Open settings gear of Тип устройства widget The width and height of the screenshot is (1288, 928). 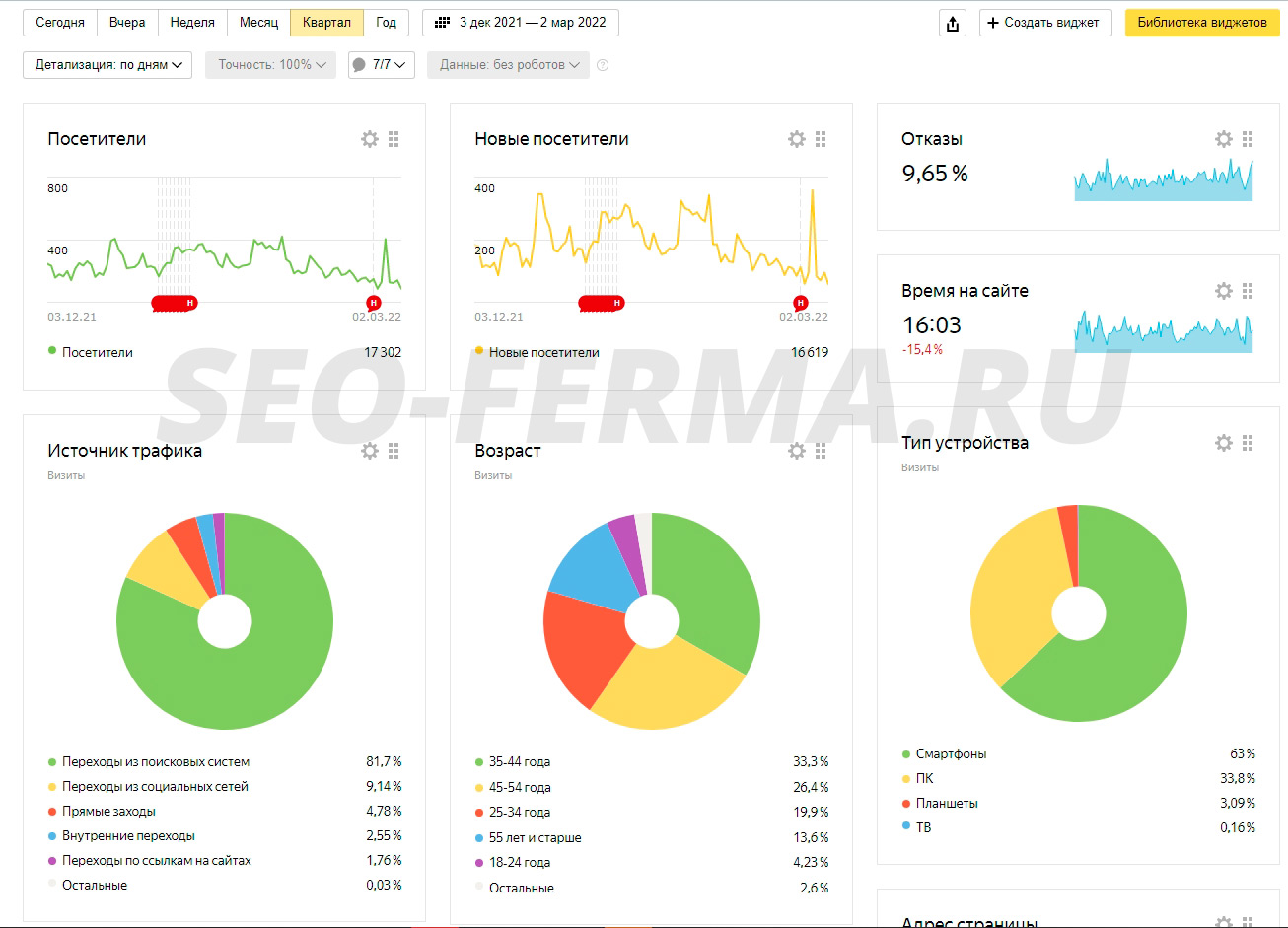coord(1224,443)
